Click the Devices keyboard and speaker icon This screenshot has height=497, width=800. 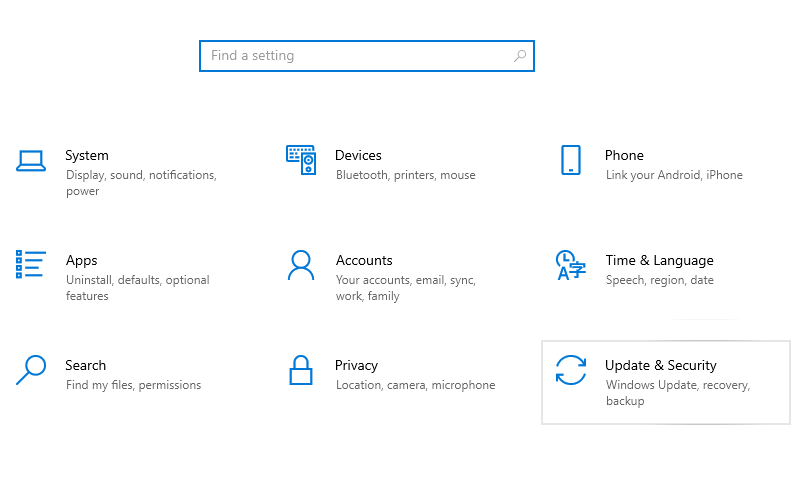click(301, 160)
